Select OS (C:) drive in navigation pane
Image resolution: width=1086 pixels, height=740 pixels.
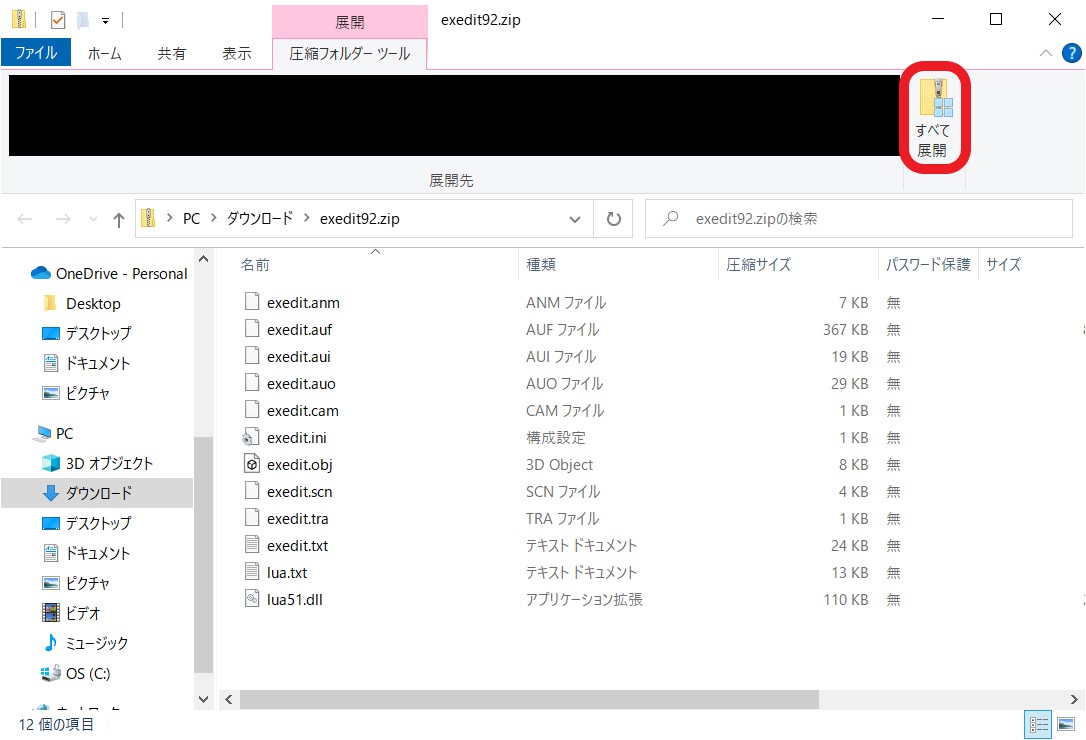[75, 673]
